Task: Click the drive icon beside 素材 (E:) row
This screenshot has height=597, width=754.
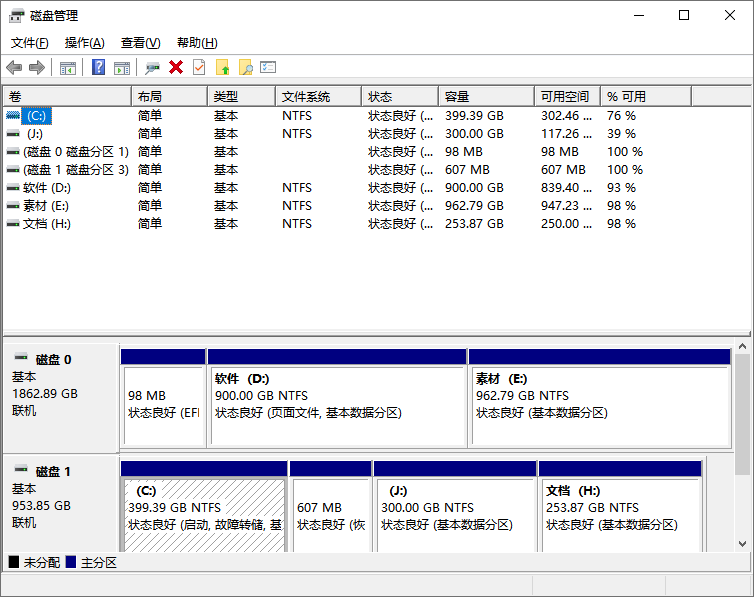Action: [13, 206]
